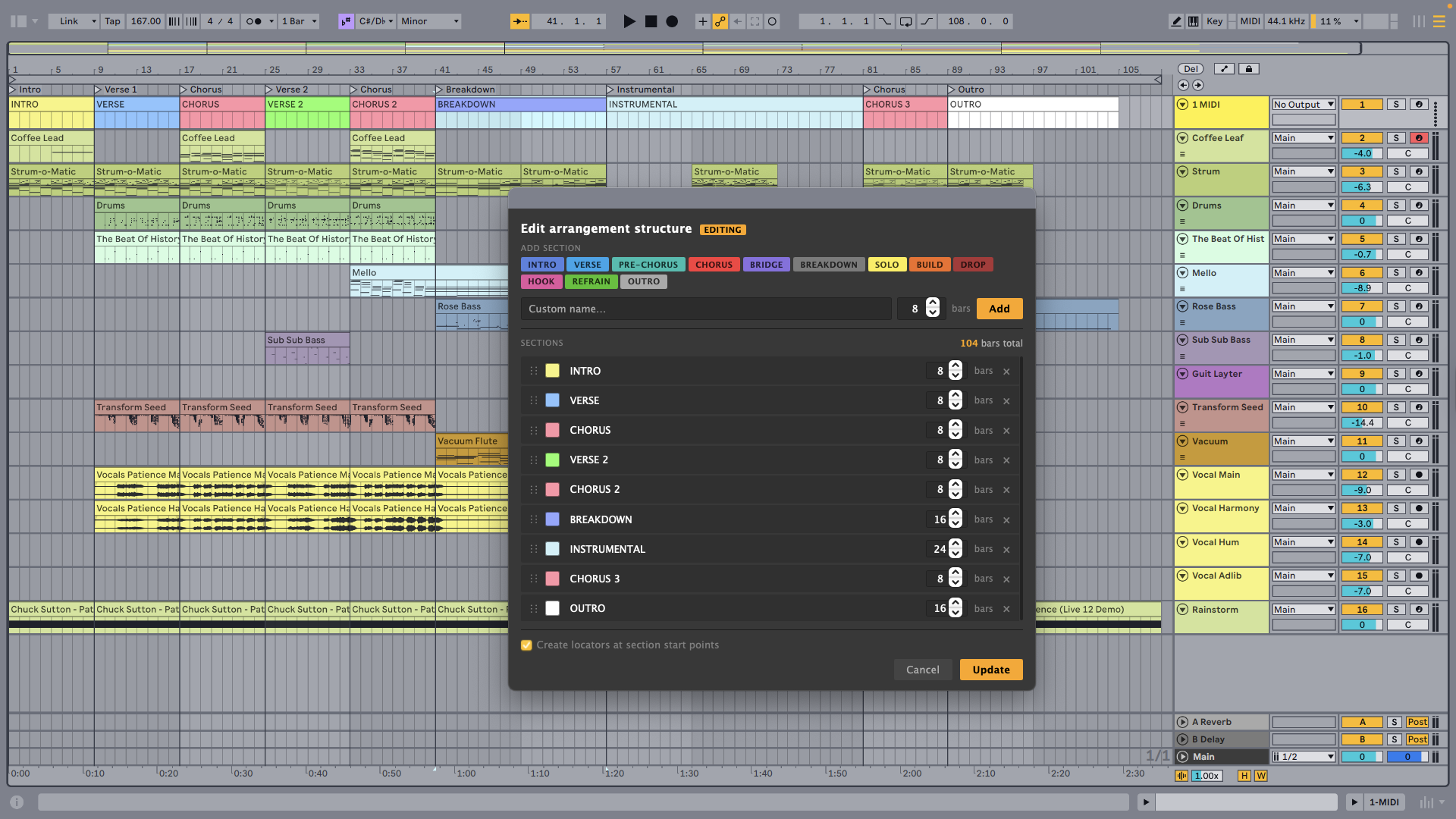Arm the Vocal Main track for recording

(1419, 475)
